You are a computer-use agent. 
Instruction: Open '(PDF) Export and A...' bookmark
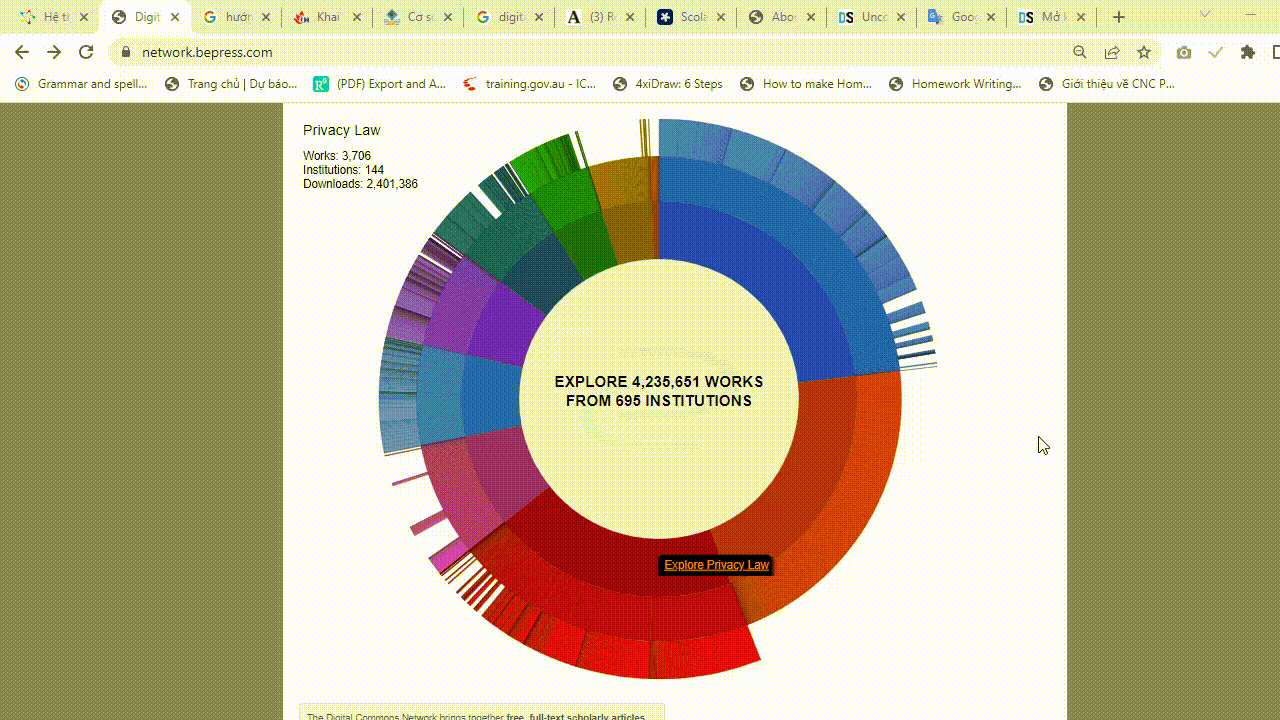[380, 84]
